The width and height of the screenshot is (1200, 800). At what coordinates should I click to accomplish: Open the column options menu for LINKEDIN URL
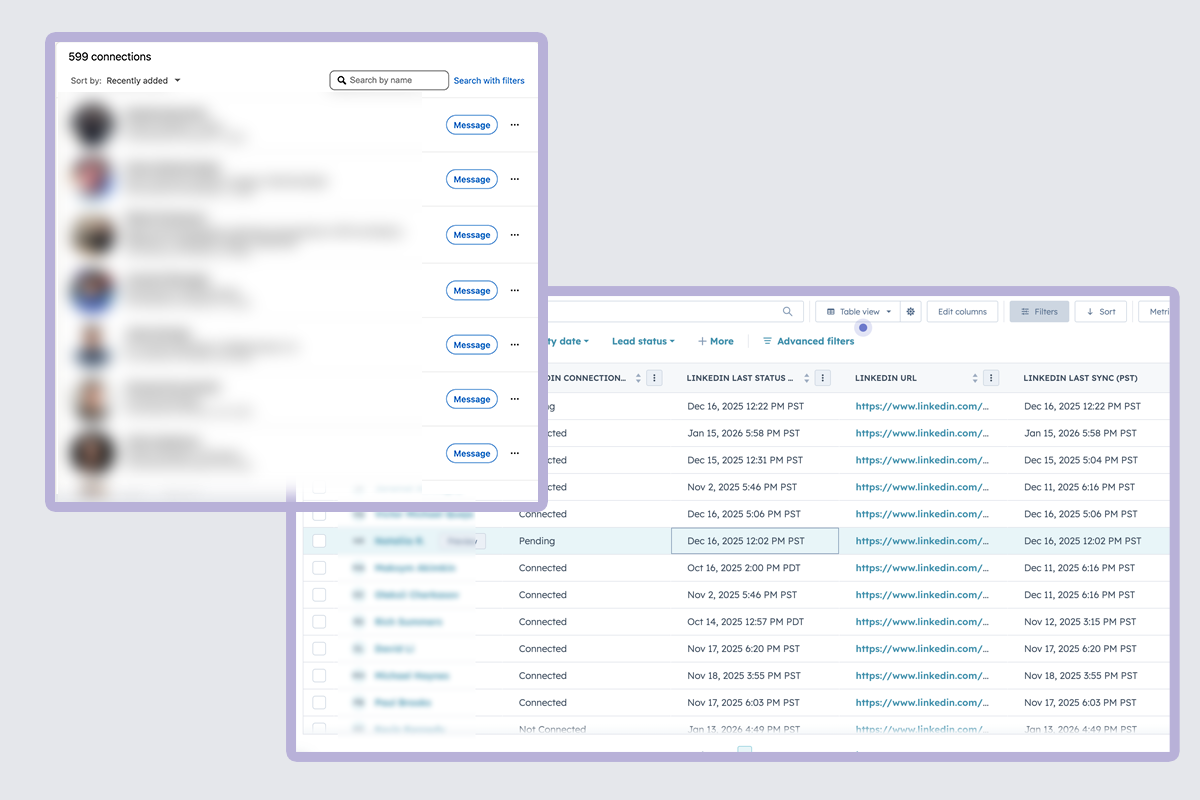click(x=991, y=377)
